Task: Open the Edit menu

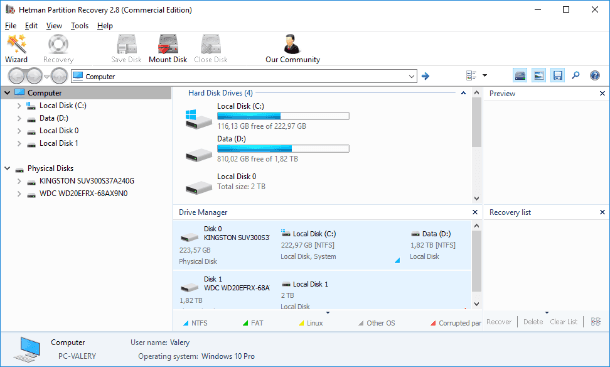Action: 31,26
